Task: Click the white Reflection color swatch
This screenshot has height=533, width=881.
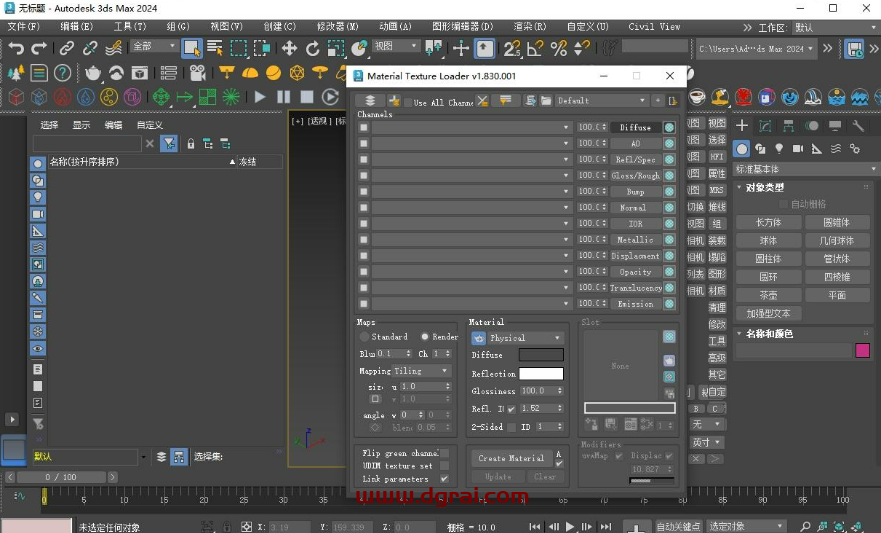Action: [541, 373]
